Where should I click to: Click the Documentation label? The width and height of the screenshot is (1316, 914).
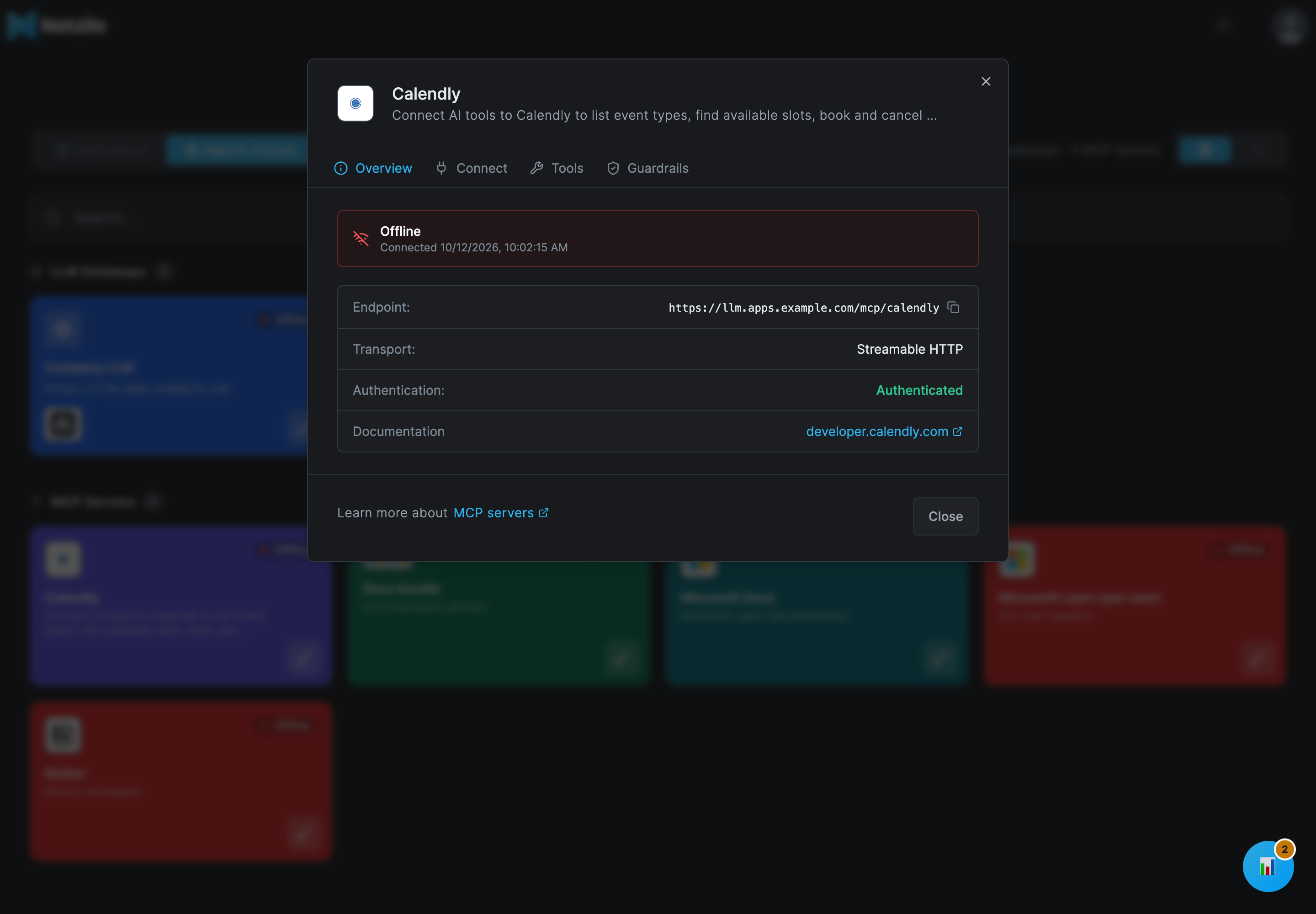click(x=398, y=432)
